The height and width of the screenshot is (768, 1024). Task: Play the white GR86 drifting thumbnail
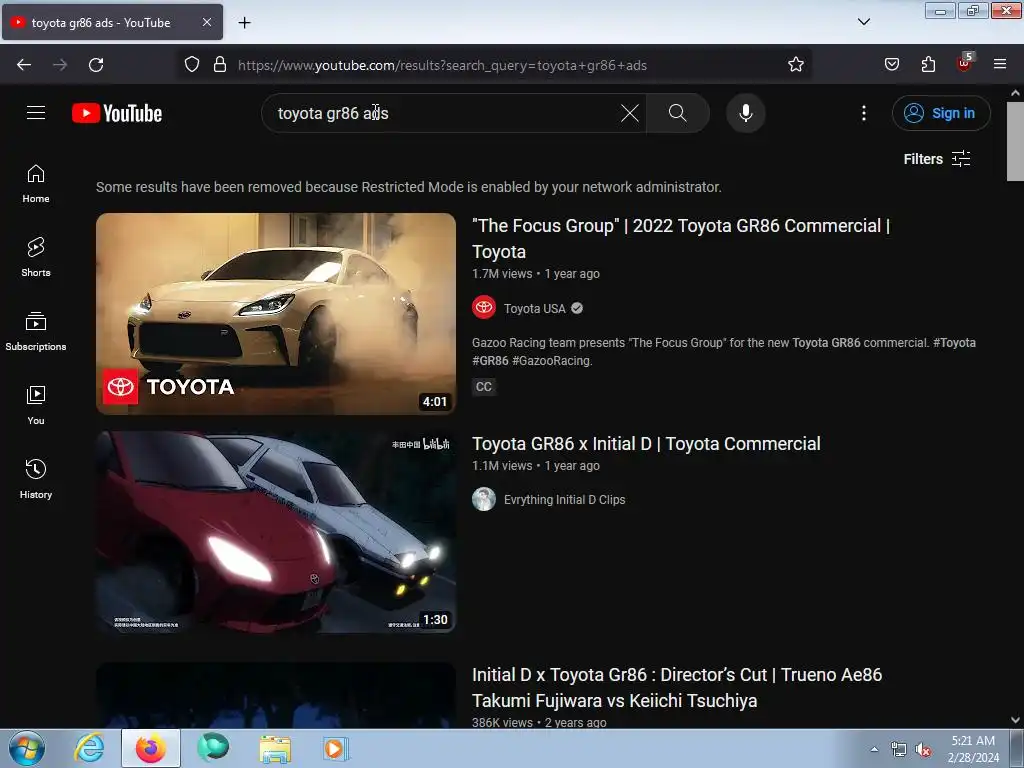tap(276, 313)
